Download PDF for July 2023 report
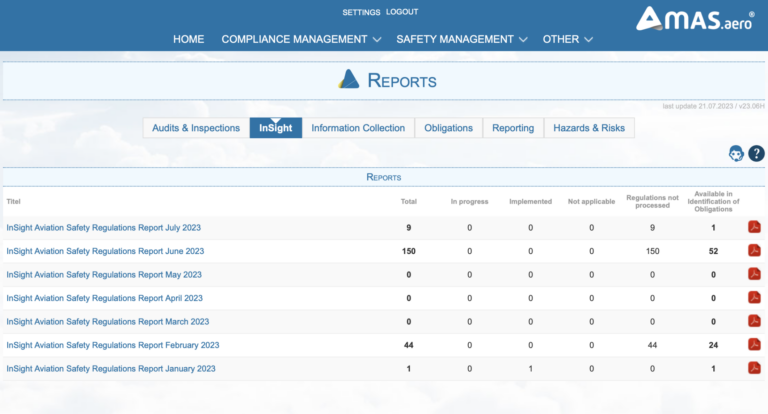768x414 pixels. [x=754, y=227]
